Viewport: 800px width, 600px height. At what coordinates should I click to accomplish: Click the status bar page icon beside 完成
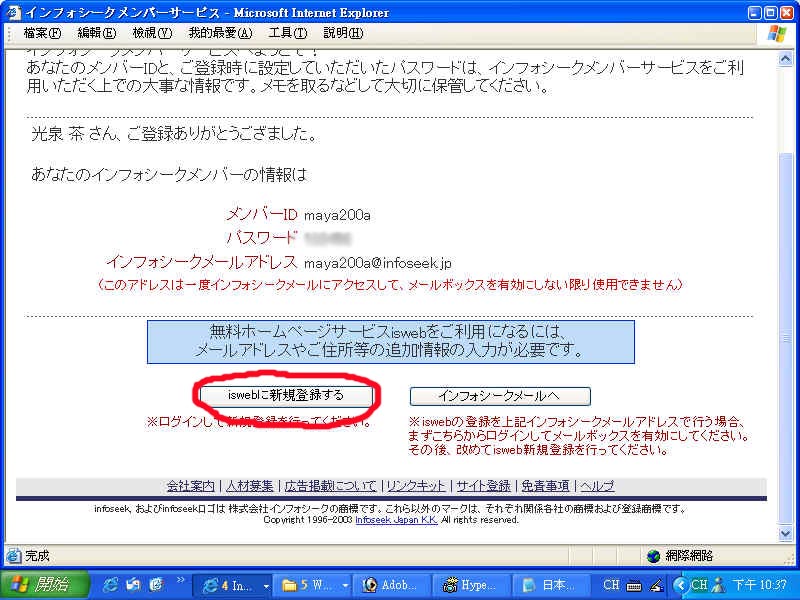pyautogui.click(x=13, y=556)
